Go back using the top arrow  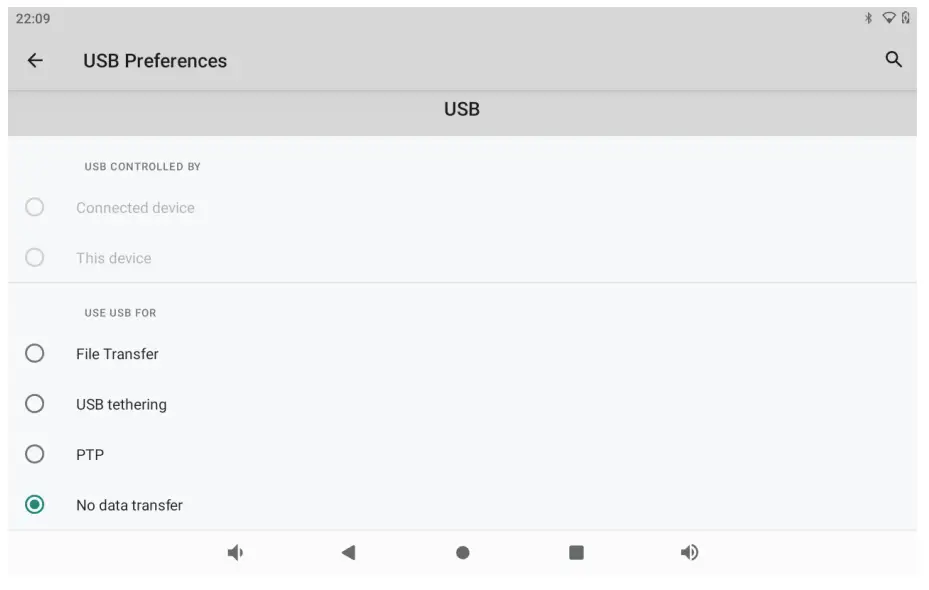[35, 61]
